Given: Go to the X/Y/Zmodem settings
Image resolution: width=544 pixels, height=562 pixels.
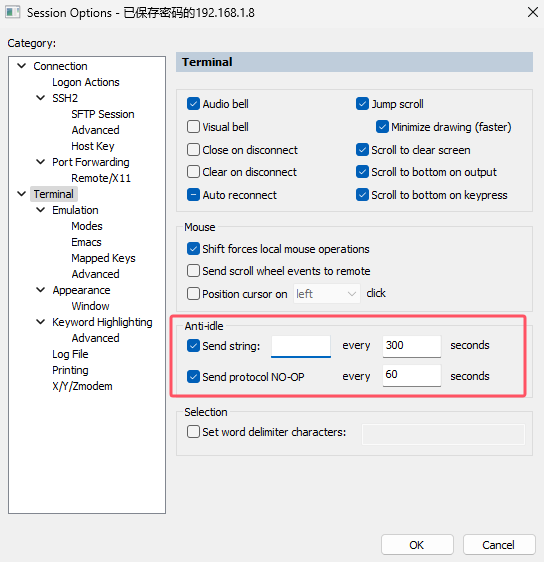Looking at the screenshot, I should (82, 386).
